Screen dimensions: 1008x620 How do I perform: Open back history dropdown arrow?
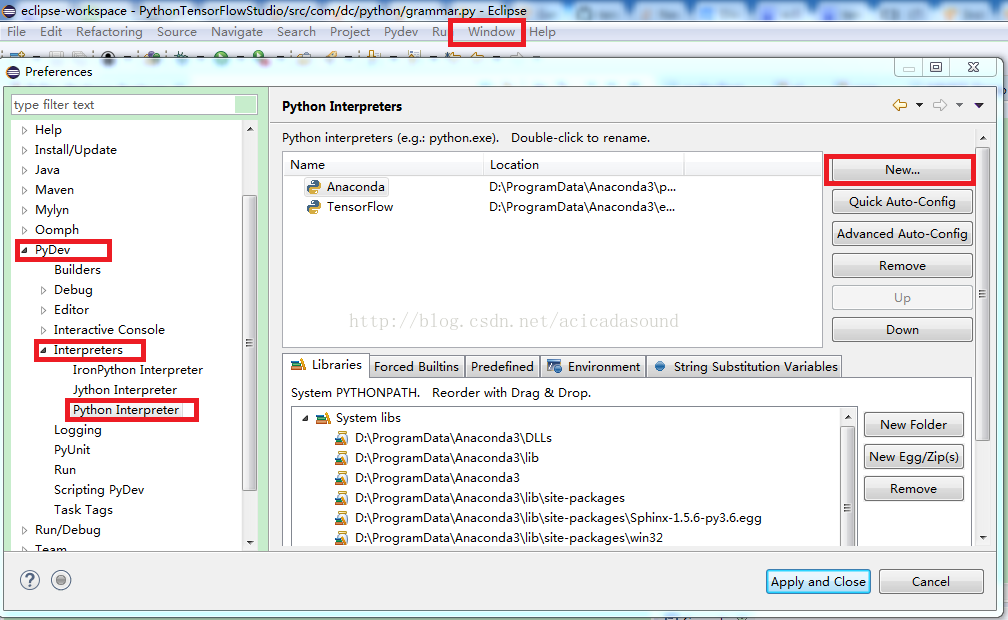coord(919,105)
